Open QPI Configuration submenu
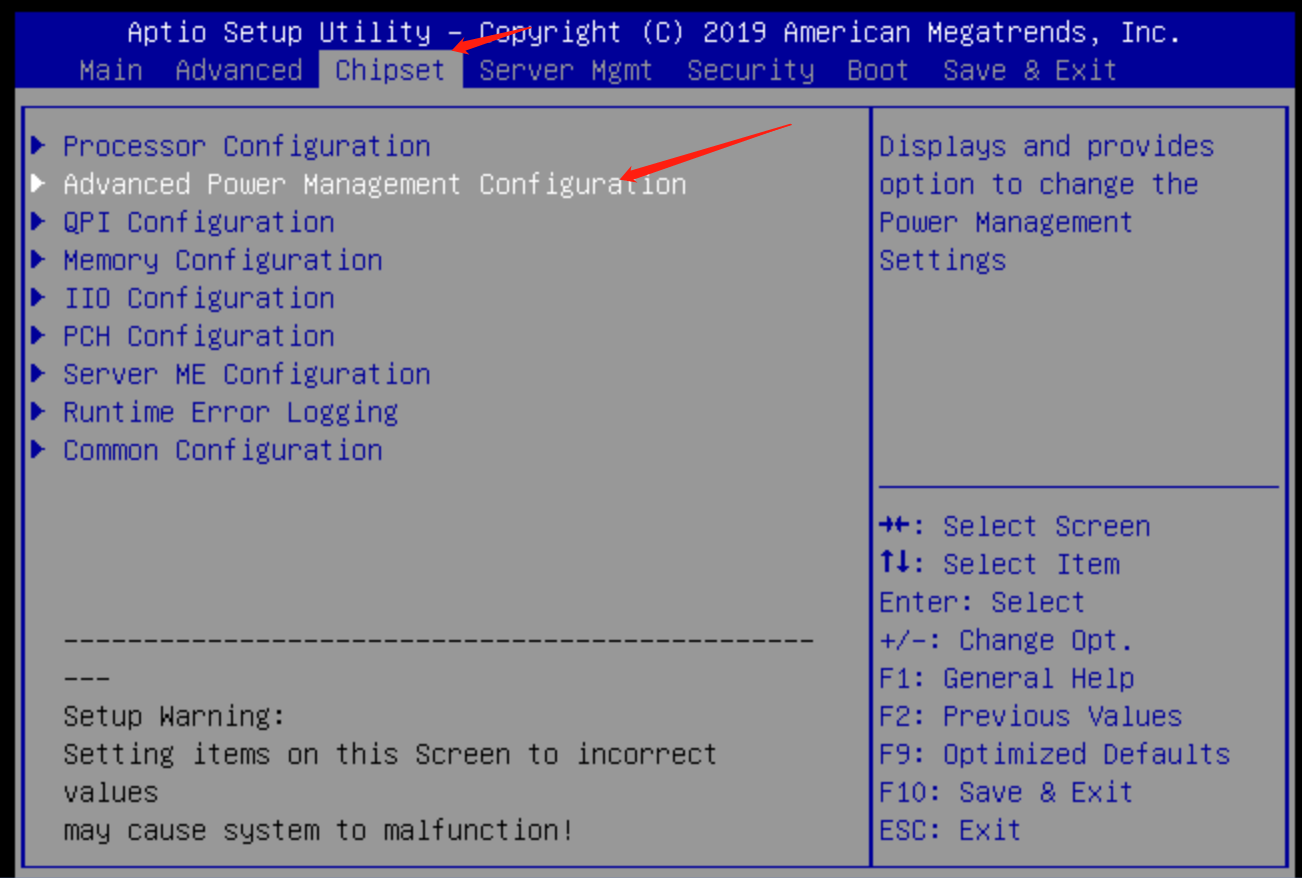 click(x=198, y=222)
